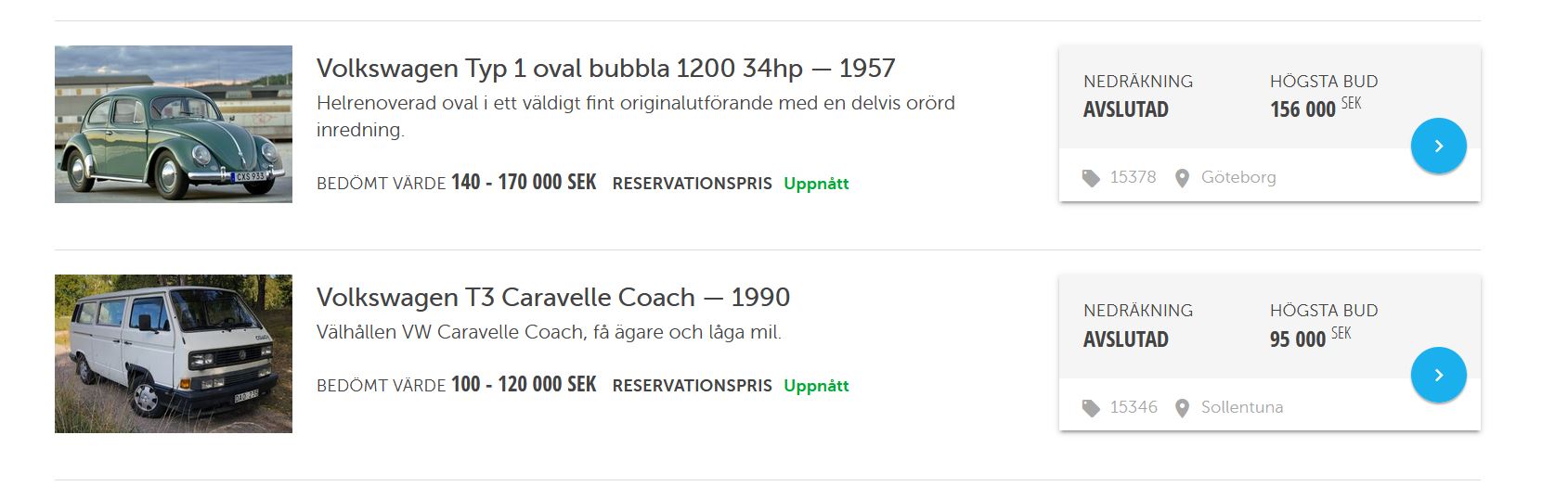Open the Volkswagen T3 Caravelle Coach title
The height and width of the screenshot is (486, 1568).
(x=552, y=298)
